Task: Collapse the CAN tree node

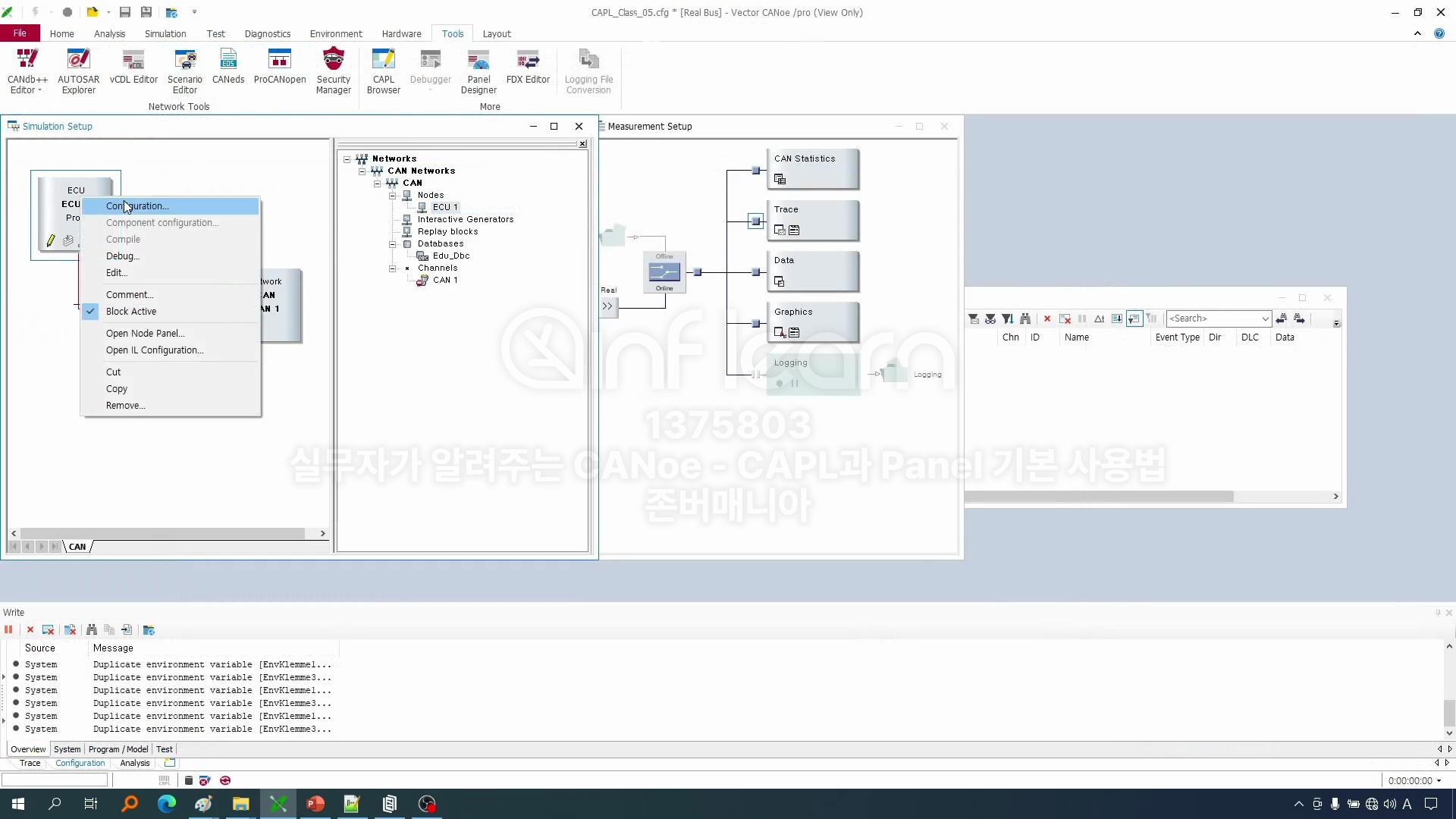Action: coord(378,184)
